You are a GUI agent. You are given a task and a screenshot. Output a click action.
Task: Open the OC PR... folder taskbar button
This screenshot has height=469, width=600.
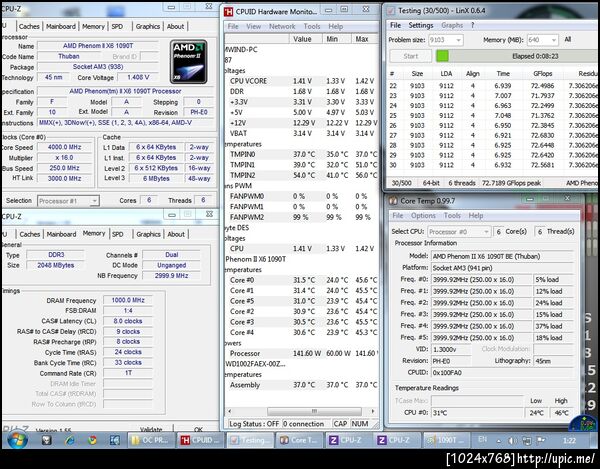[151, 440]
